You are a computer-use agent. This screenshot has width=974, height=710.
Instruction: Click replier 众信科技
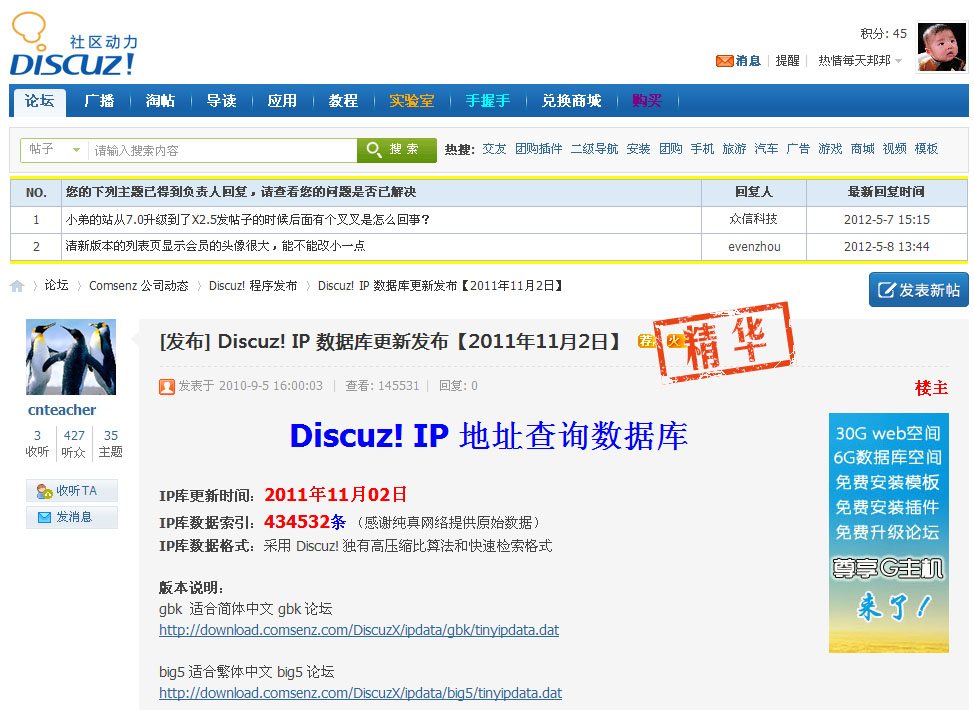(753, 219)
